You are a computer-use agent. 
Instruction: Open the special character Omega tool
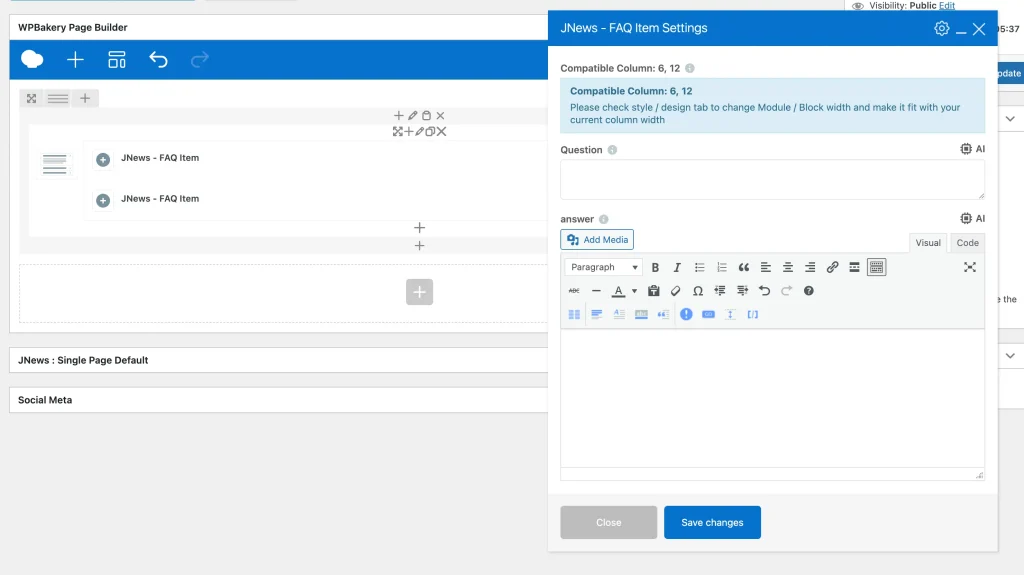coord(698,291)
